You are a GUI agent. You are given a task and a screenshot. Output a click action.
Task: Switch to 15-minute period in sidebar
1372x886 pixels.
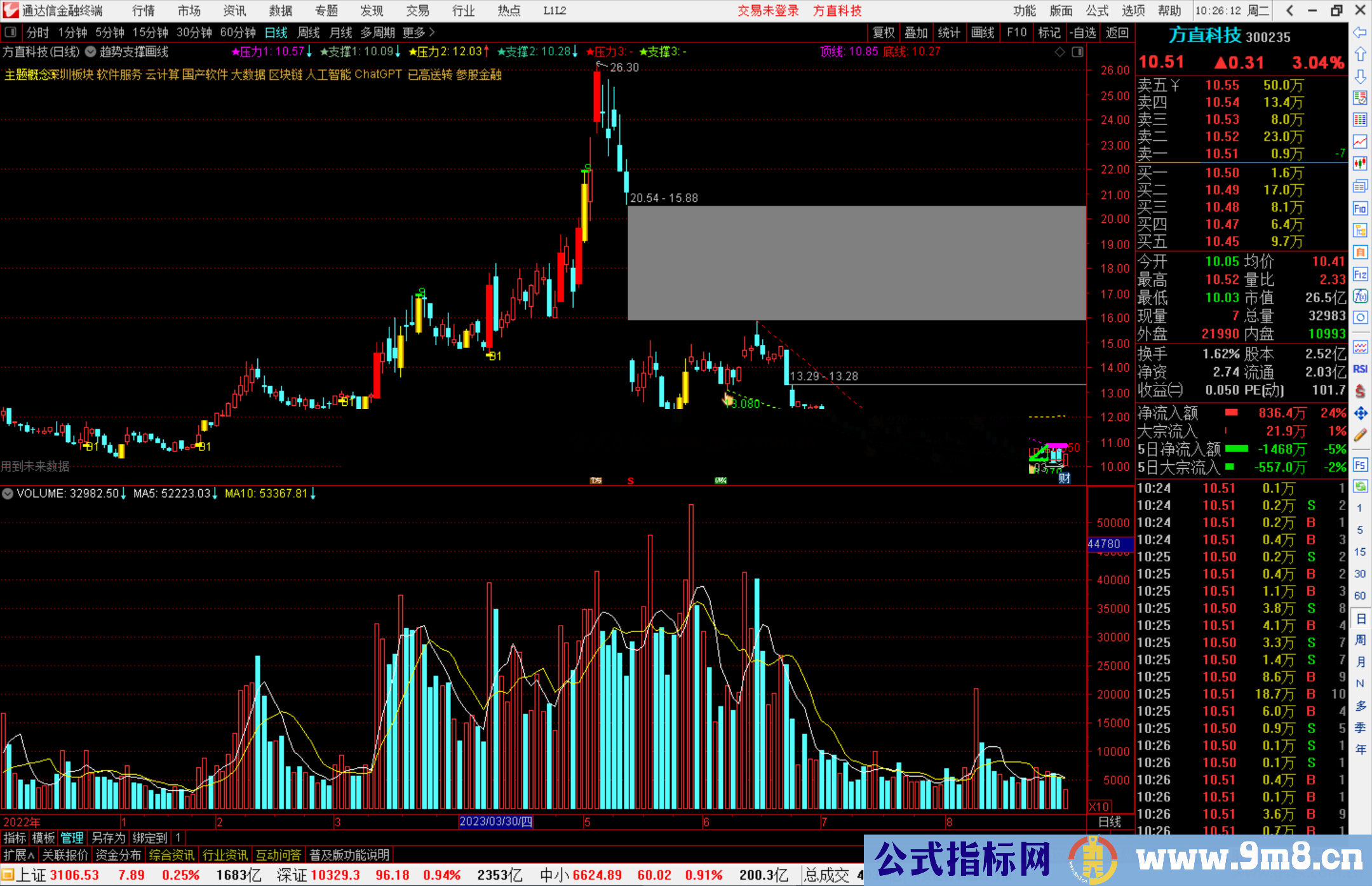tap(1359, 552)
